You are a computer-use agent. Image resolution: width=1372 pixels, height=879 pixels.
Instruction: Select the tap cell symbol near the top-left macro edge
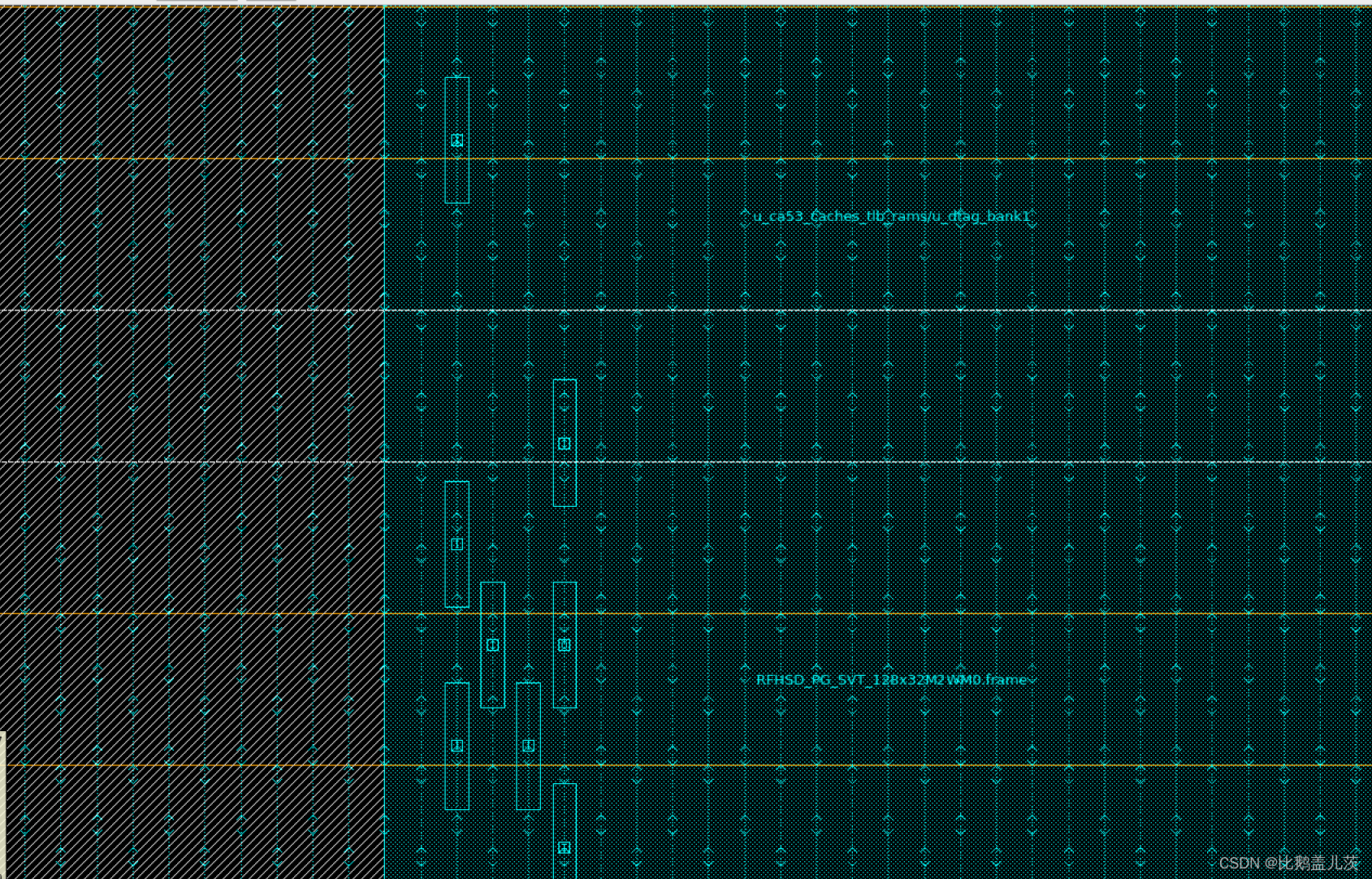tap(457, 140)
